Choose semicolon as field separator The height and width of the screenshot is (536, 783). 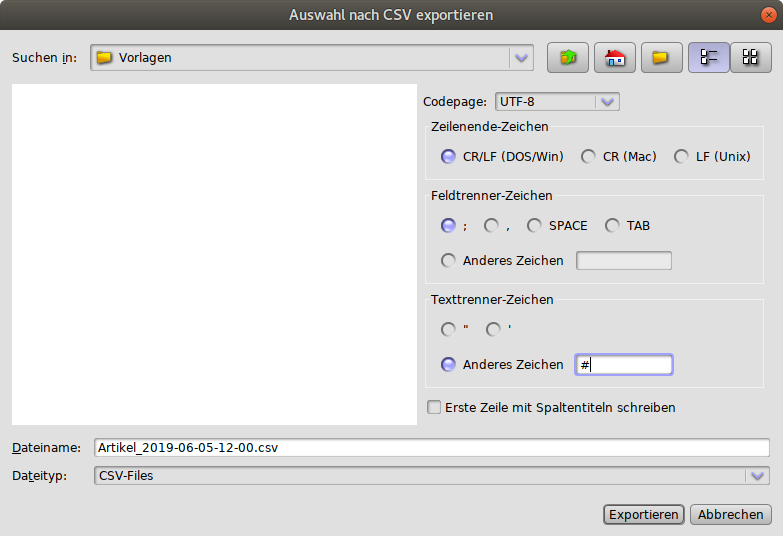448,226
